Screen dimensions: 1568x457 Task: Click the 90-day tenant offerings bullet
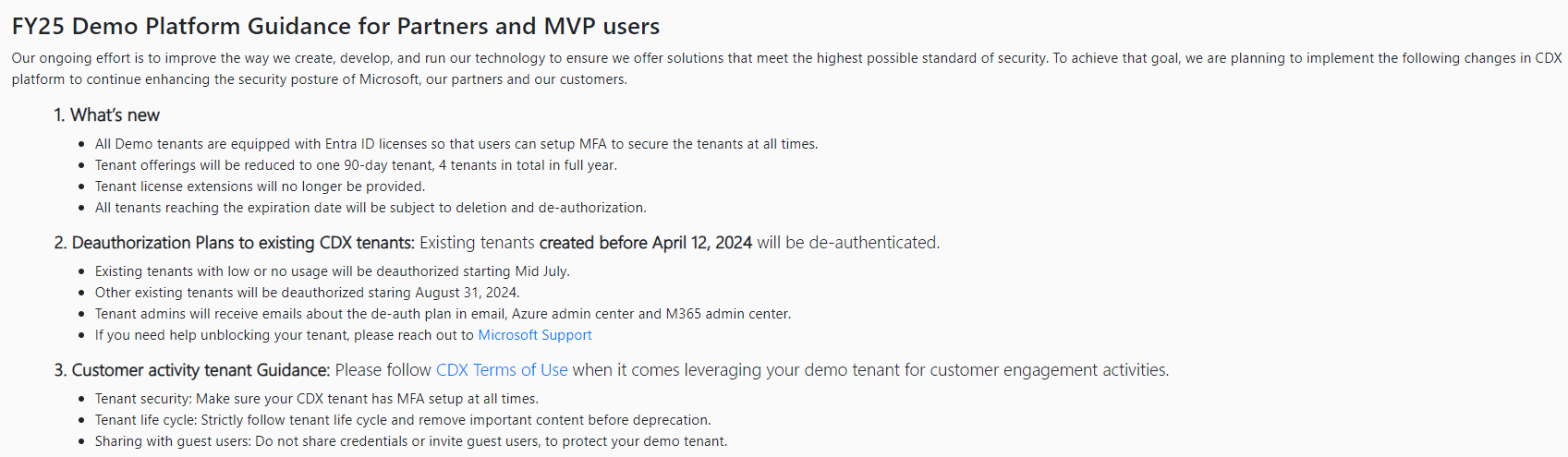(356, 165)
